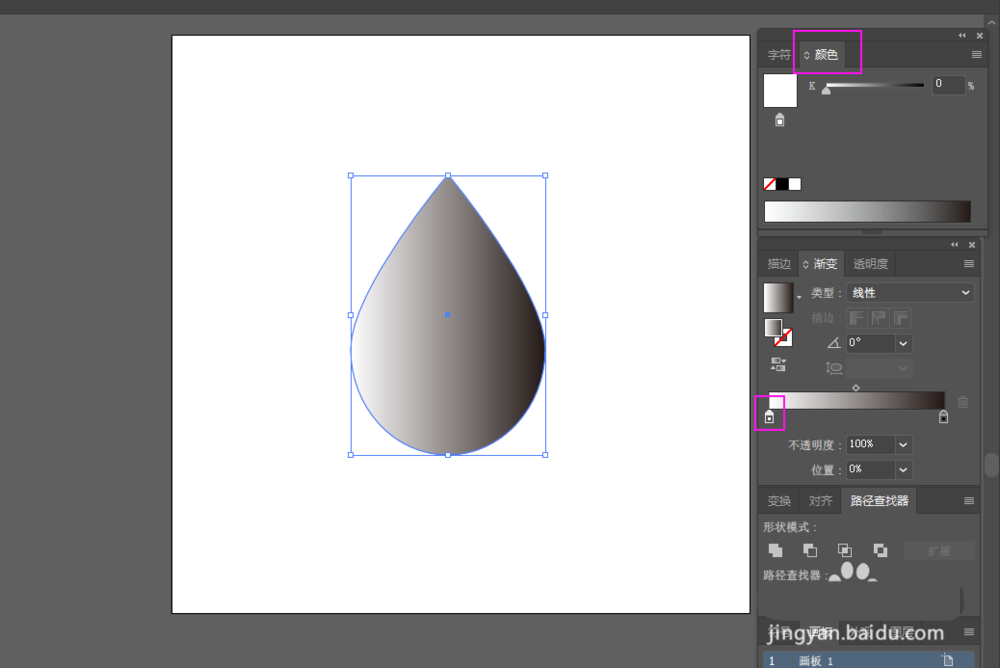Select the black gradient stop on right
1000x668 pixels.
pos(943,417)
